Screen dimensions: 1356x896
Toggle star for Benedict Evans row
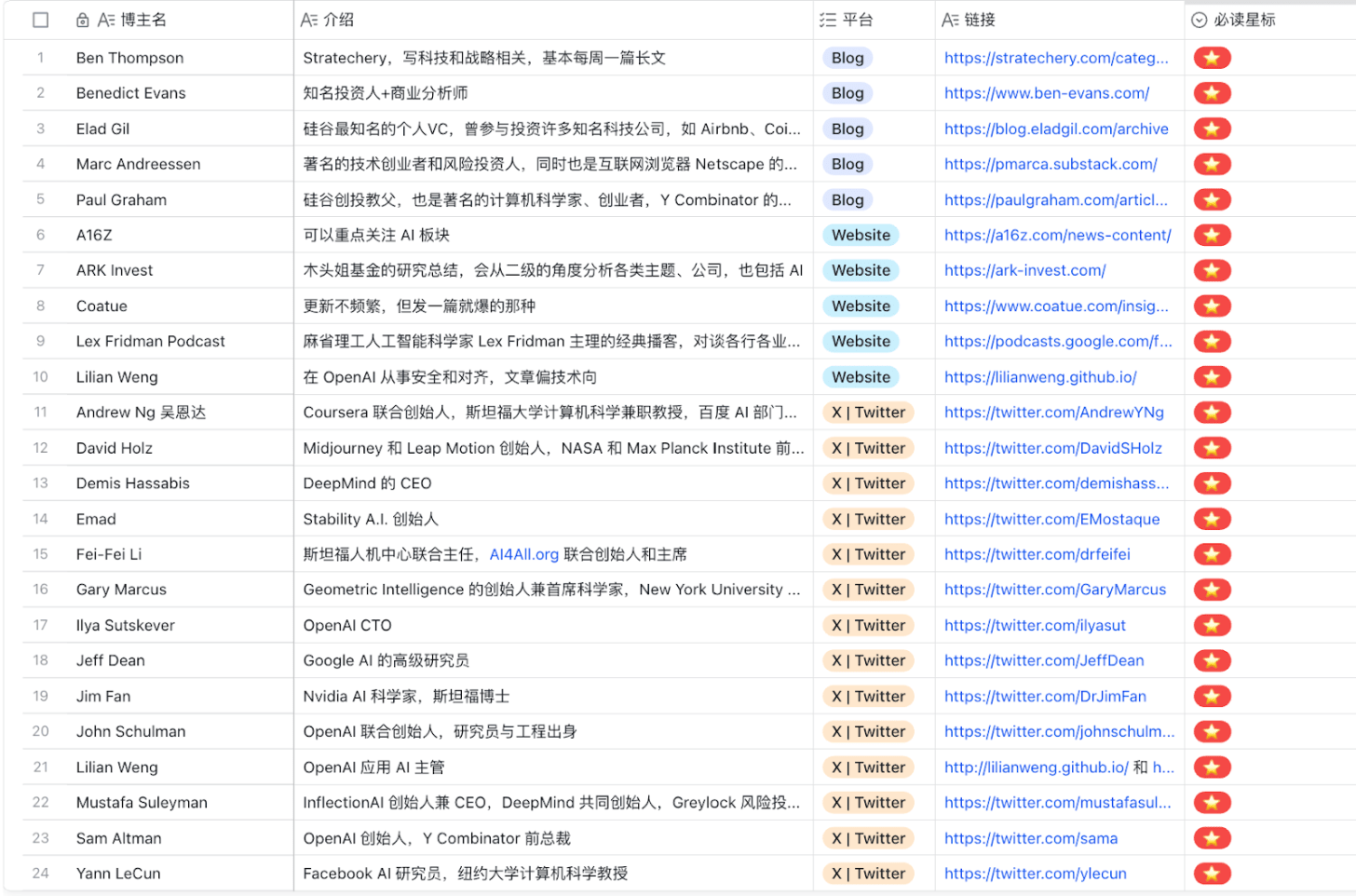point(1212,93)
